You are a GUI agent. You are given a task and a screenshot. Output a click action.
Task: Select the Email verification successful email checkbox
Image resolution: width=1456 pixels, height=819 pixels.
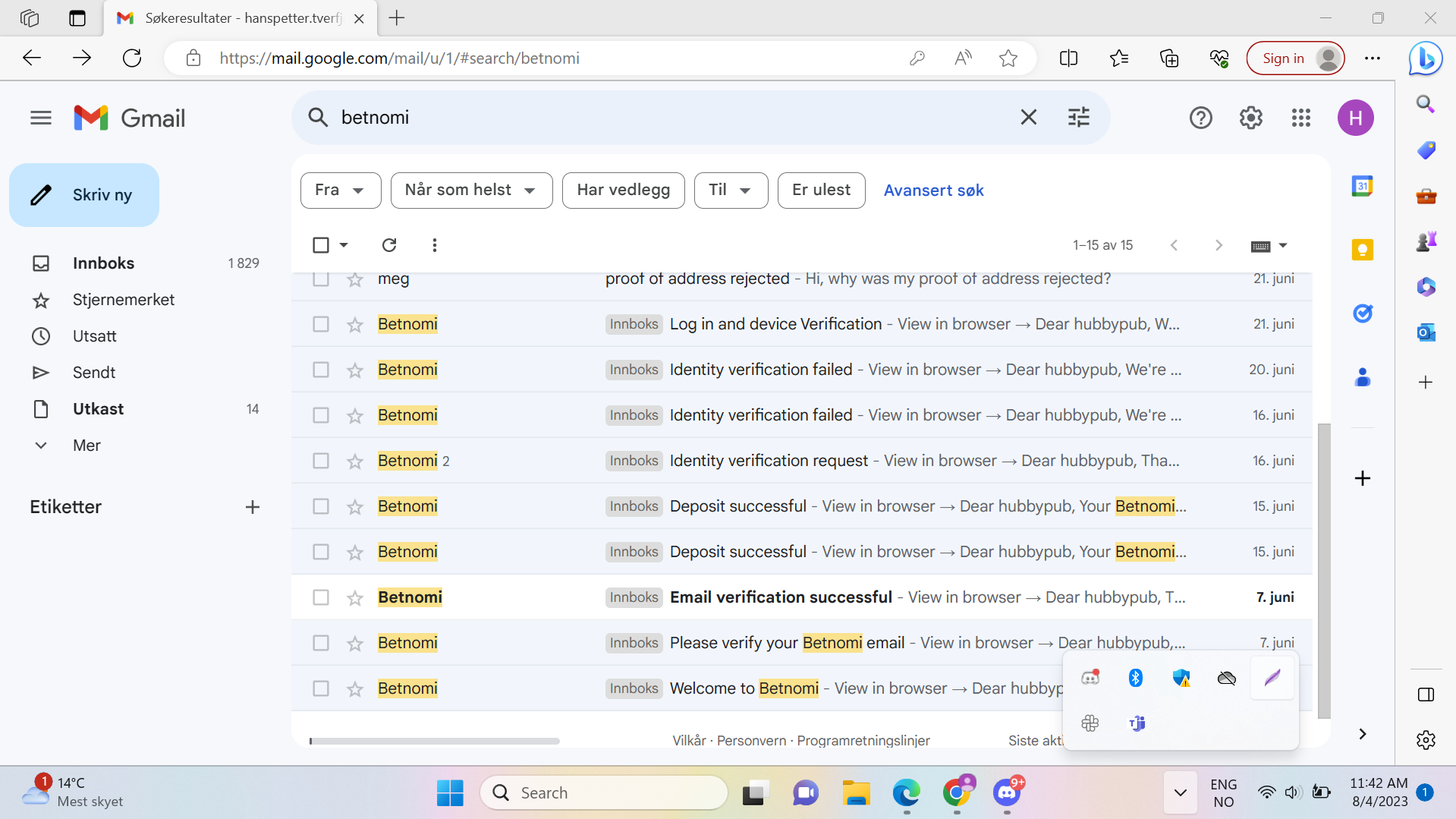tap(321, 597)
